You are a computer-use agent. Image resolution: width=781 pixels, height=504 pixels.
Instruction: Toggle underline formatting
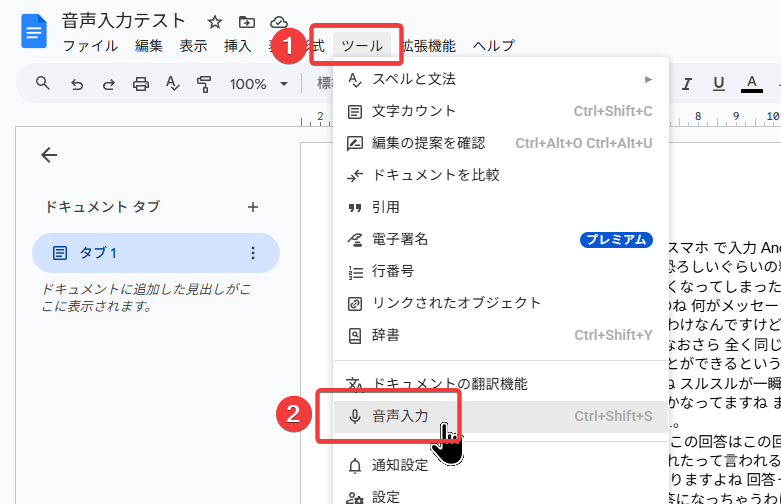pyautogui.click(x=718, y=84)
